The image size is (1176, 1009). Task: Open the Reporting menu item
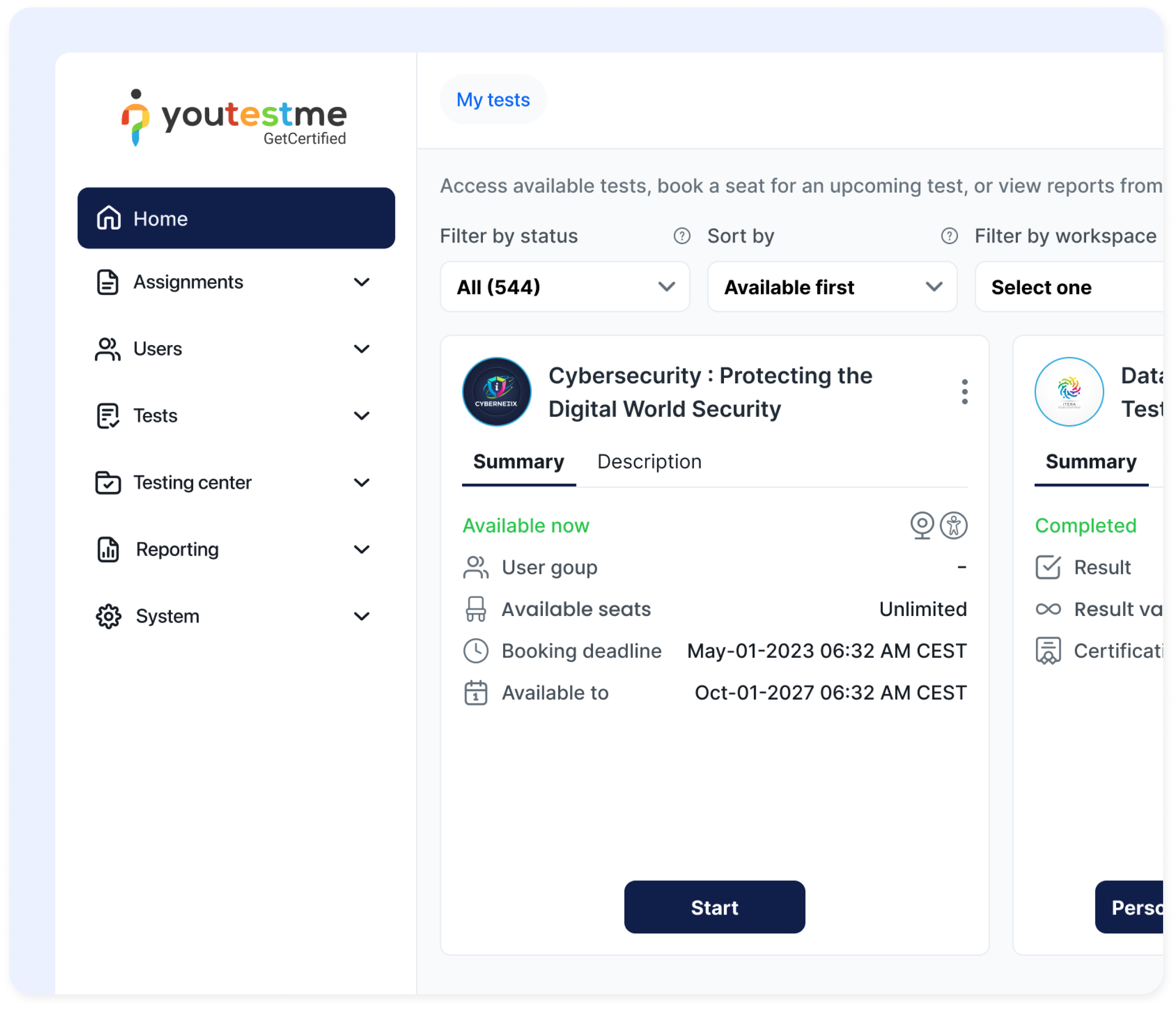[x=177, y=549]
